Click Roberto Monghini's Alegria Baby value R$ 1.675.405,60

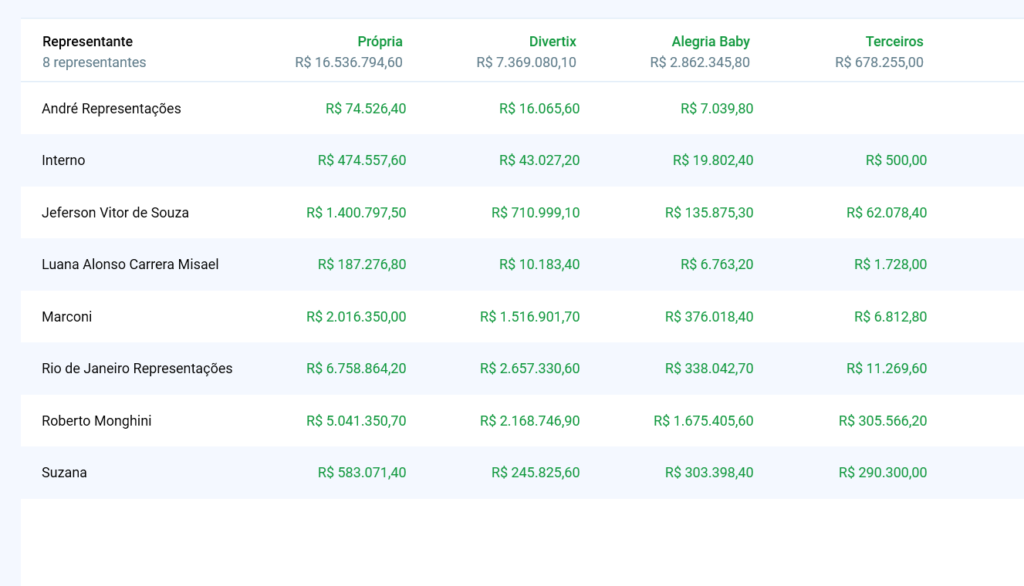pos(703,421)
